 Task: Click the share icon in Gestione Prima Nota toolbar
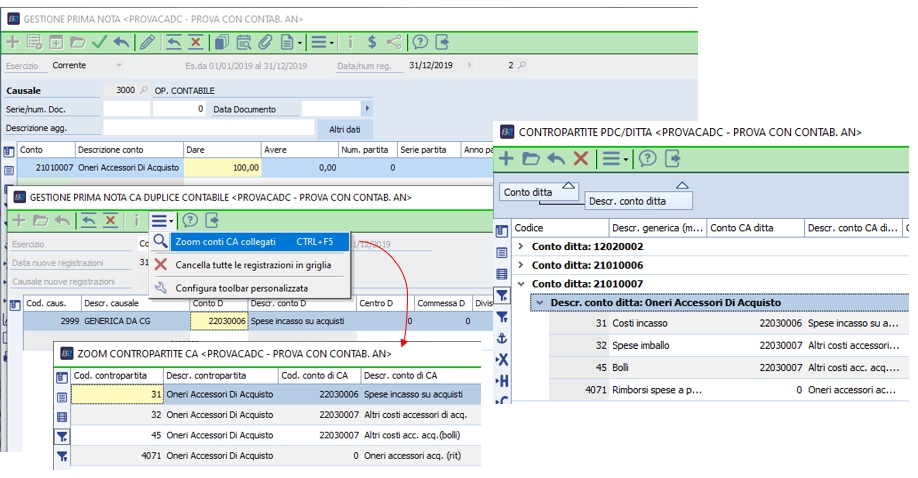394,42
